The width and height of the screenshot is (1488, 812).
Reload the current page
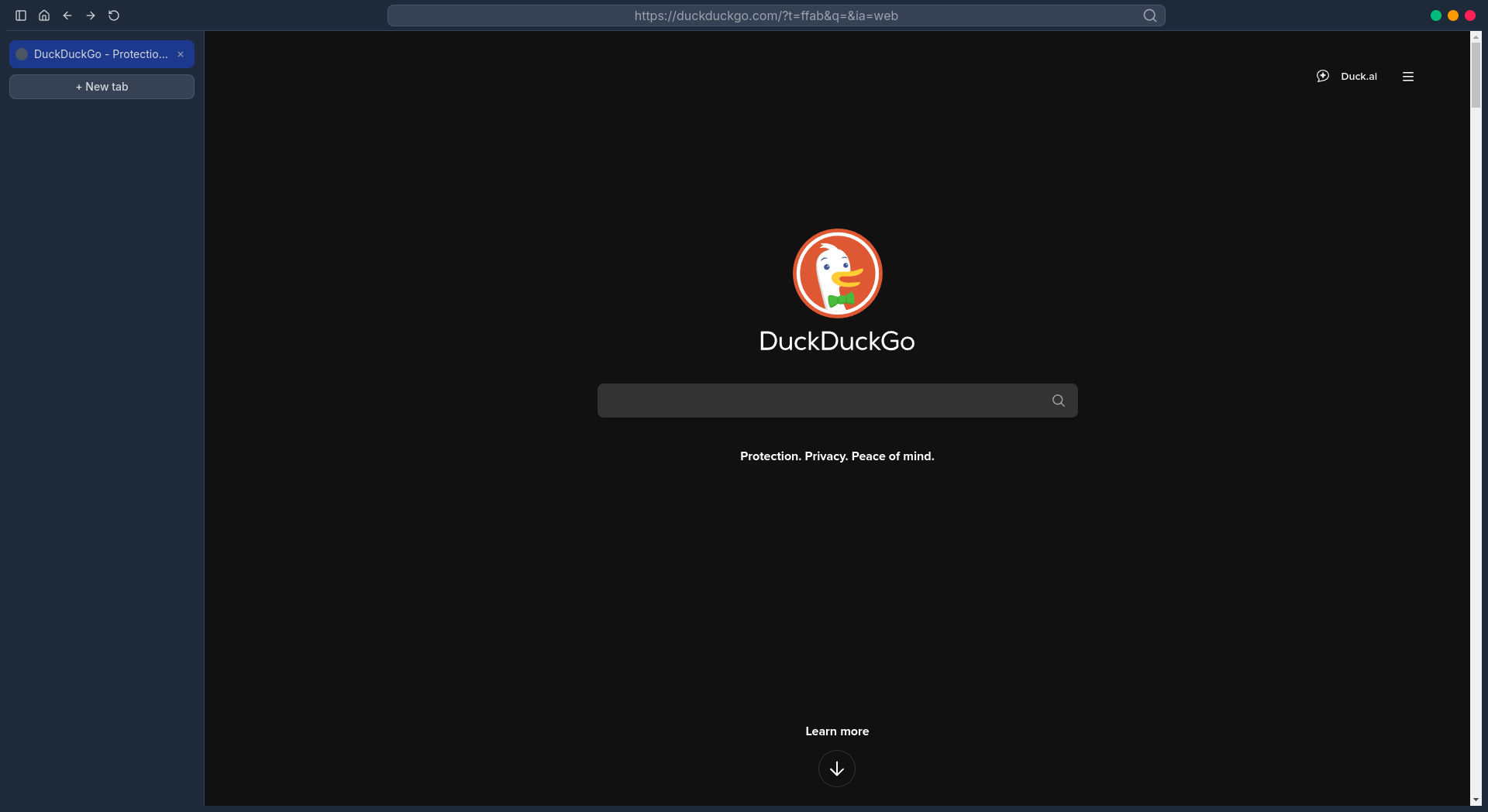114,15
